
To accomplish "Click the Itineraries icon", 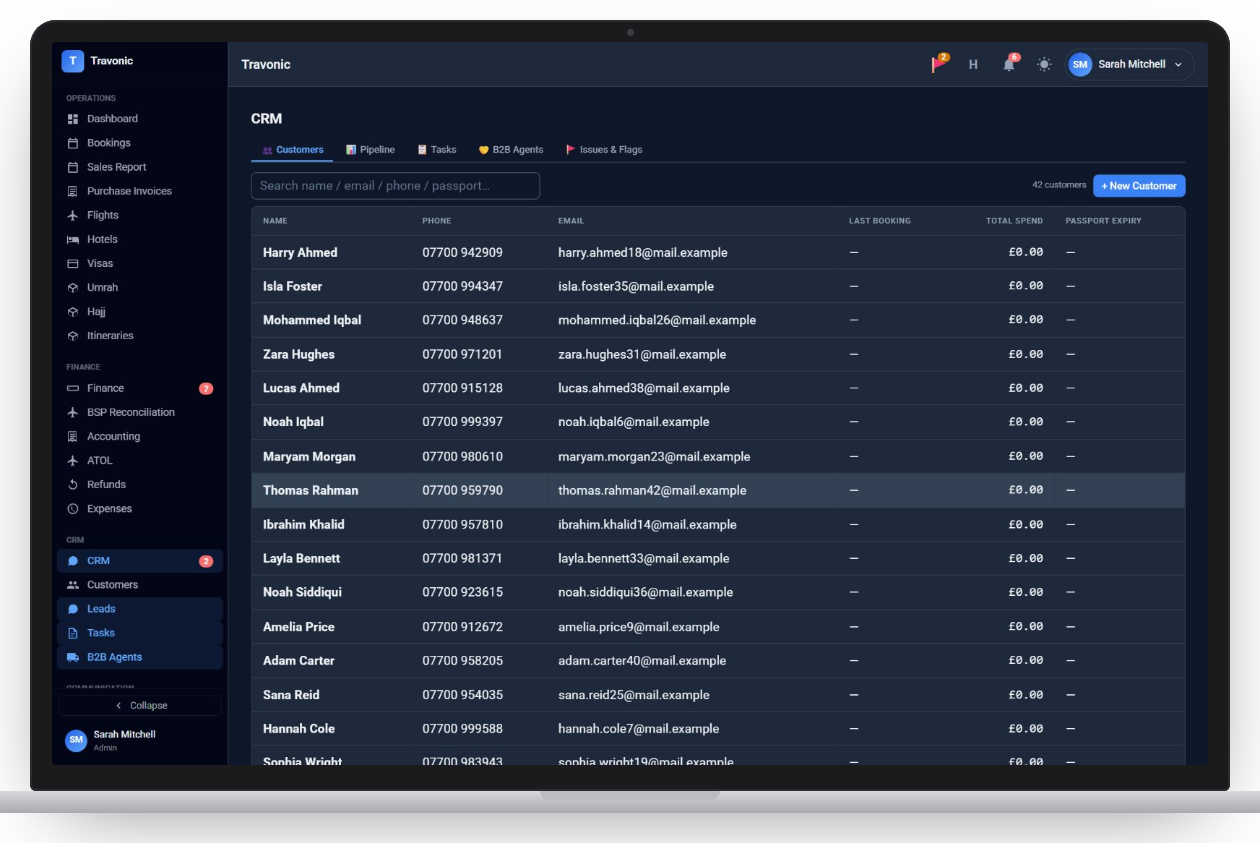I will [x=73, y=336].
